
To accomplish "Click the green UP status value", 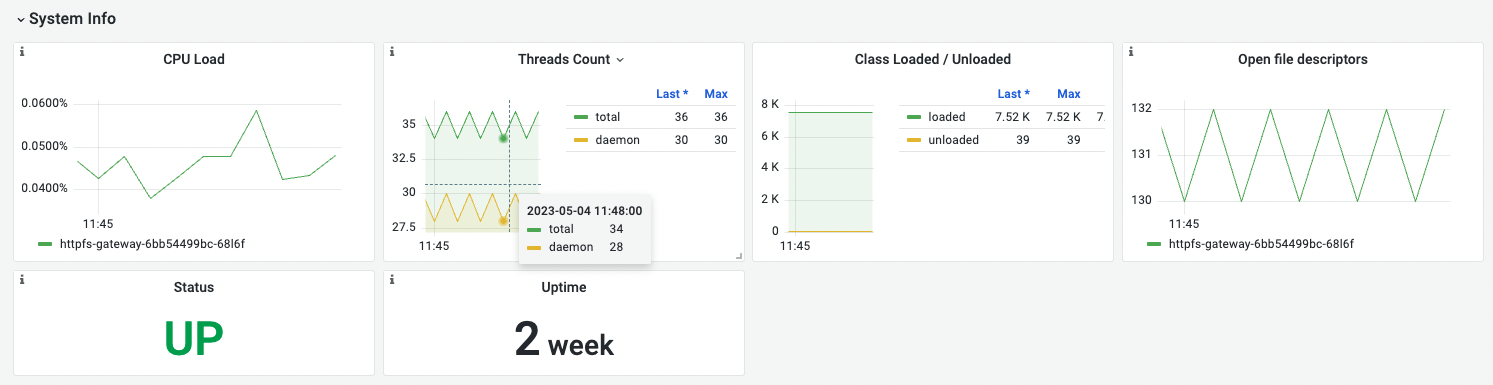I will (x=194, y=339).
